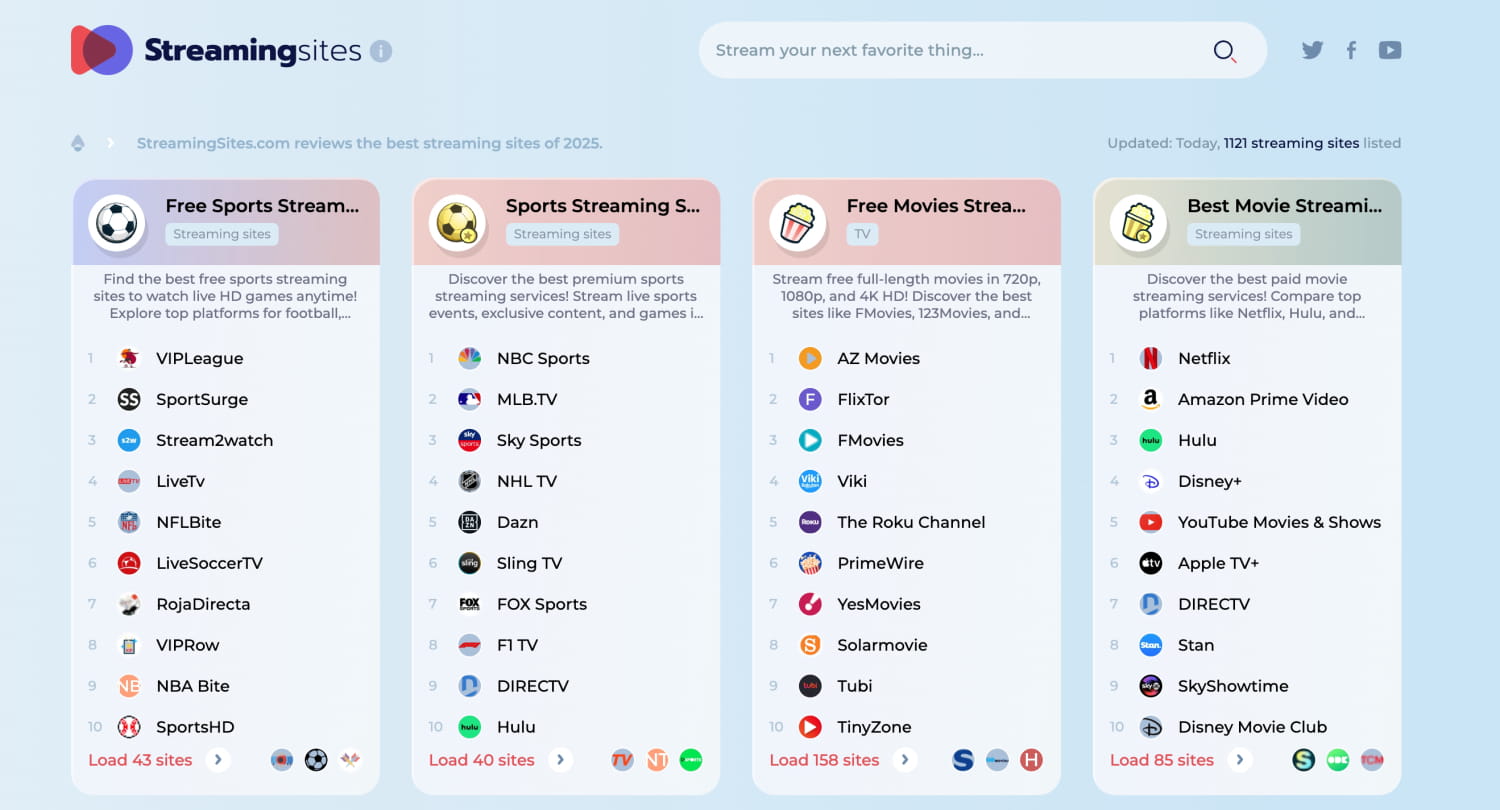Expand Load 43 sites arrow
The height and width of the screenshot is (810, 1500).
point(218,760)
